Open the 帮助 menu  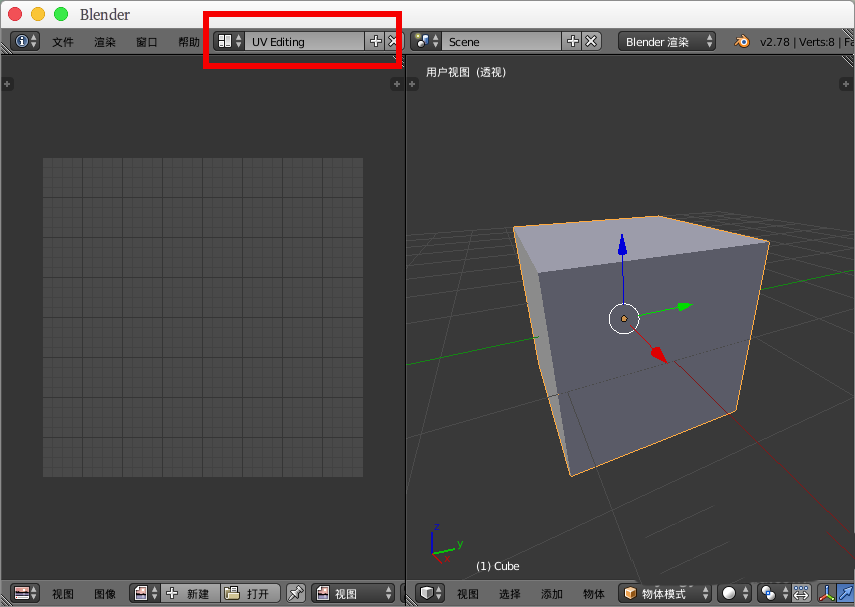pyautogui.click(x=189, y=42)
